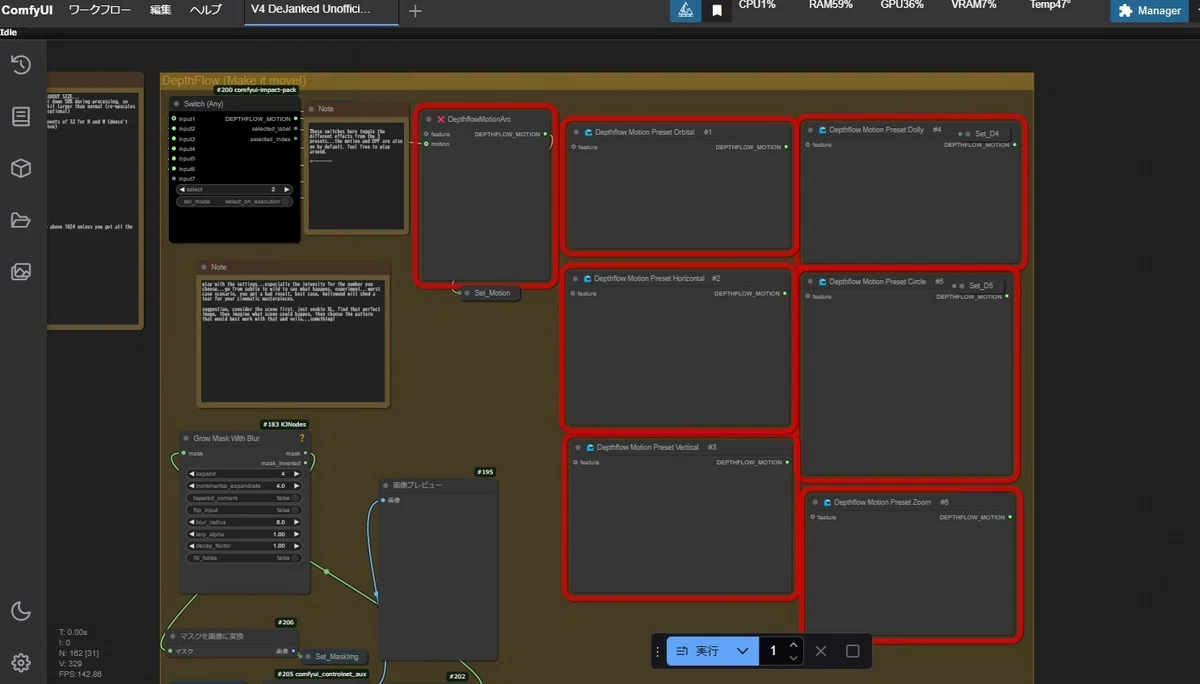The width and height of the screenshot is (1200, 684).
Task: Increase incremental_expandrate value arrow
Action: click(296, 485)
